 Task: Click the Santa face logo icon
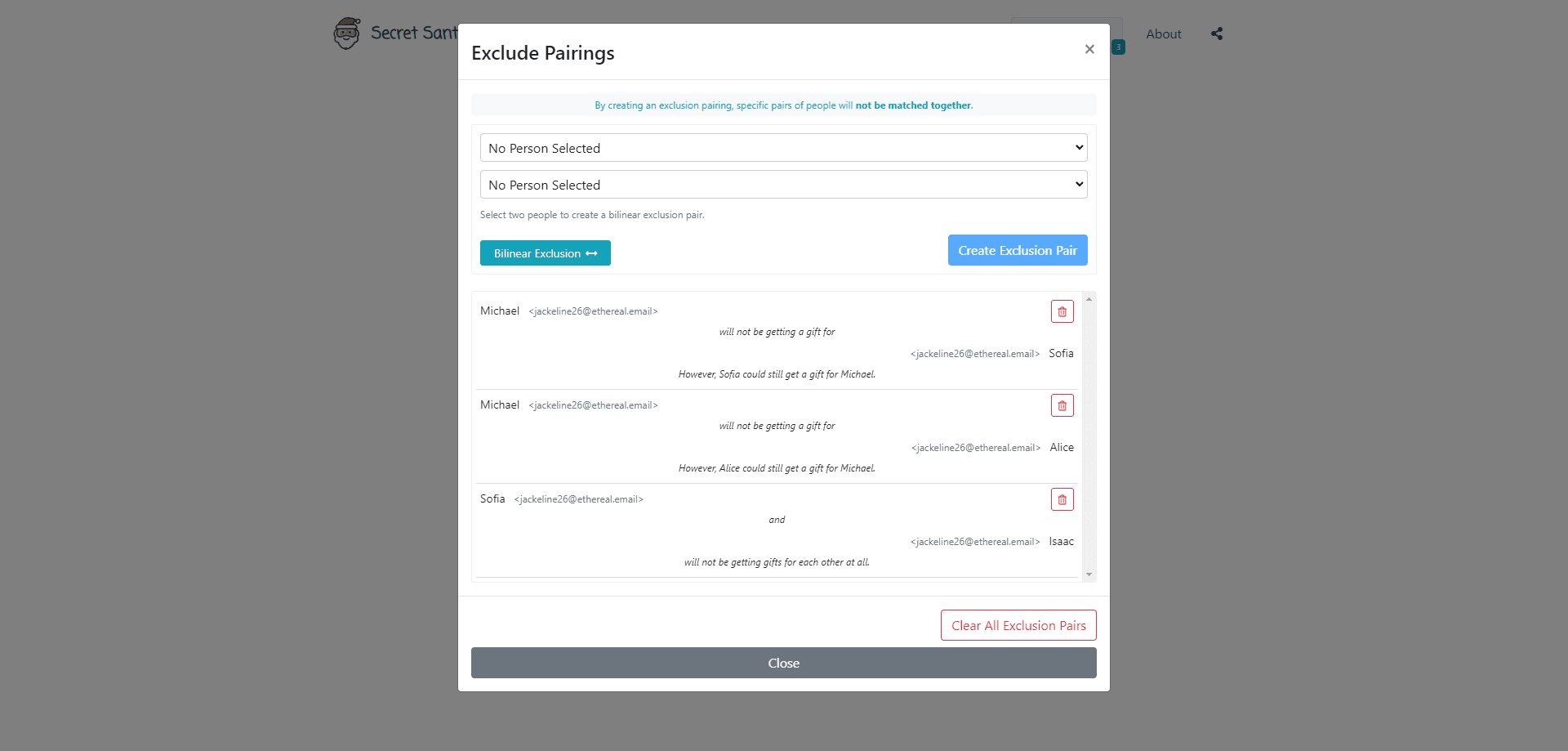click(347, 34)
